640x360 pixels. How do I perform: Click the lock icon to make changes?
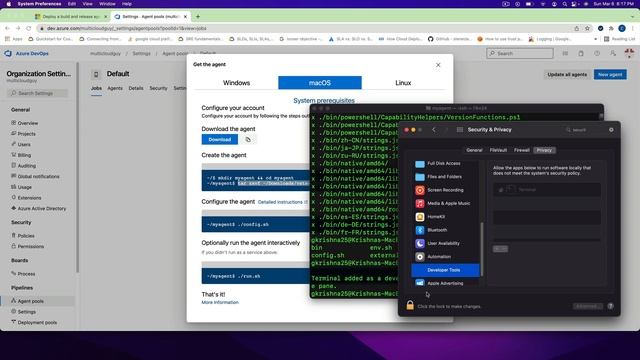pyautogui.click(x=410, y=305)
